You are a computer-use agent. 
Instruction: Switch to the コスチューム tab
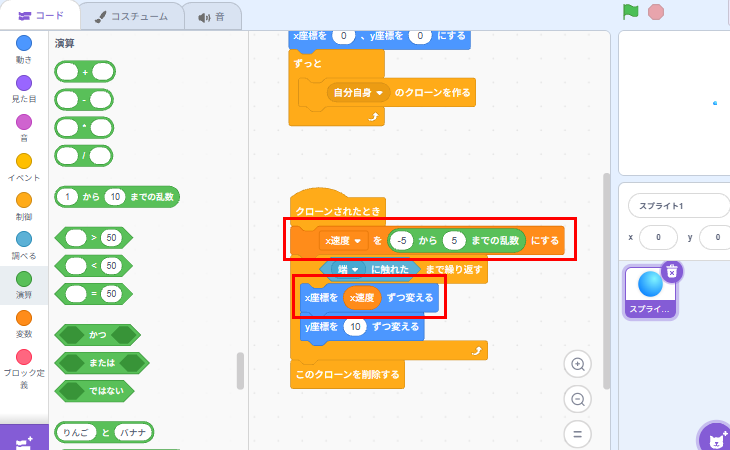click(131, 17)
